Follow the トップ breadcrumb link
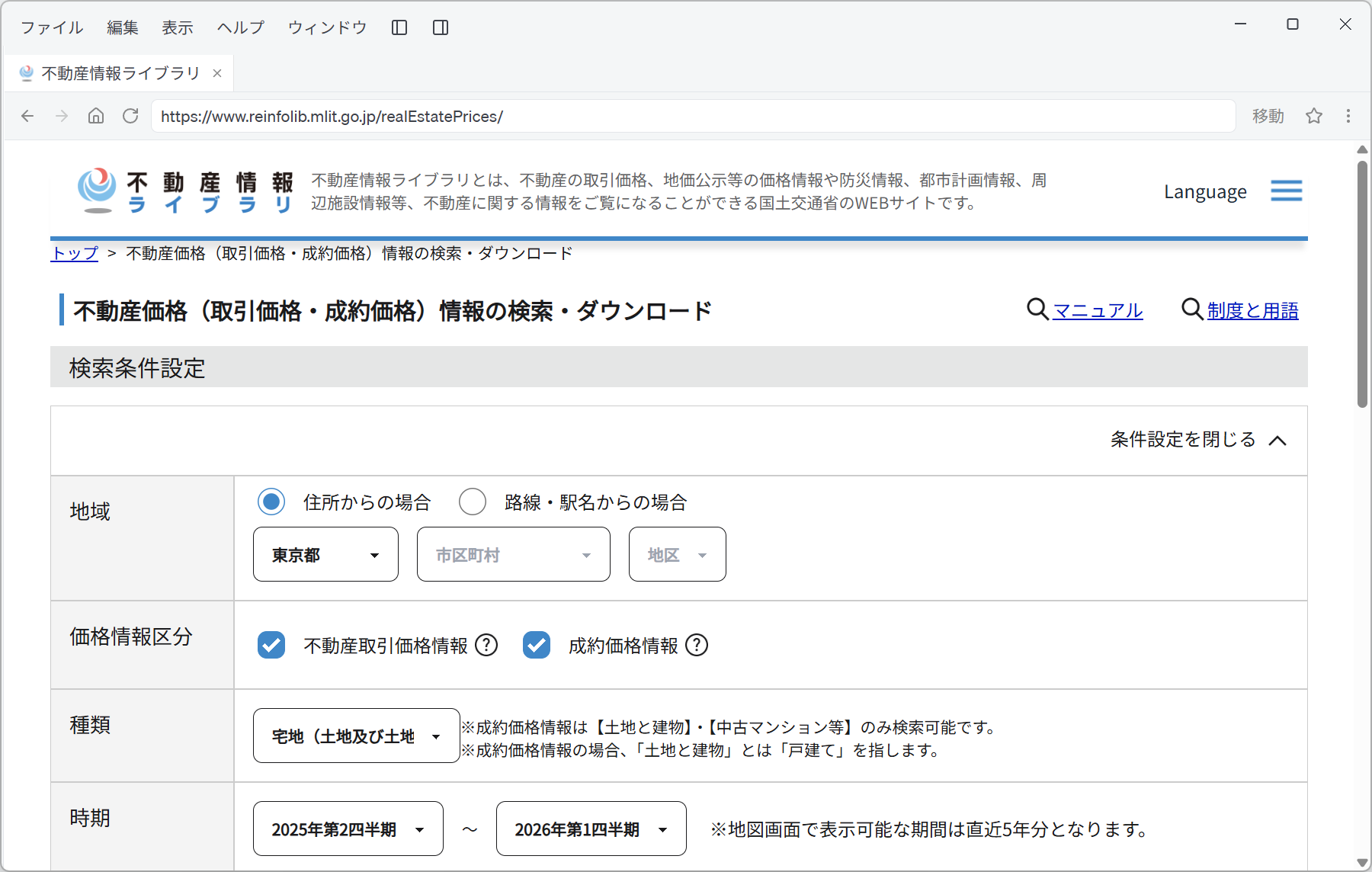Image resolution: width=1372 pixels, height=872 pixels. [75, 253]
